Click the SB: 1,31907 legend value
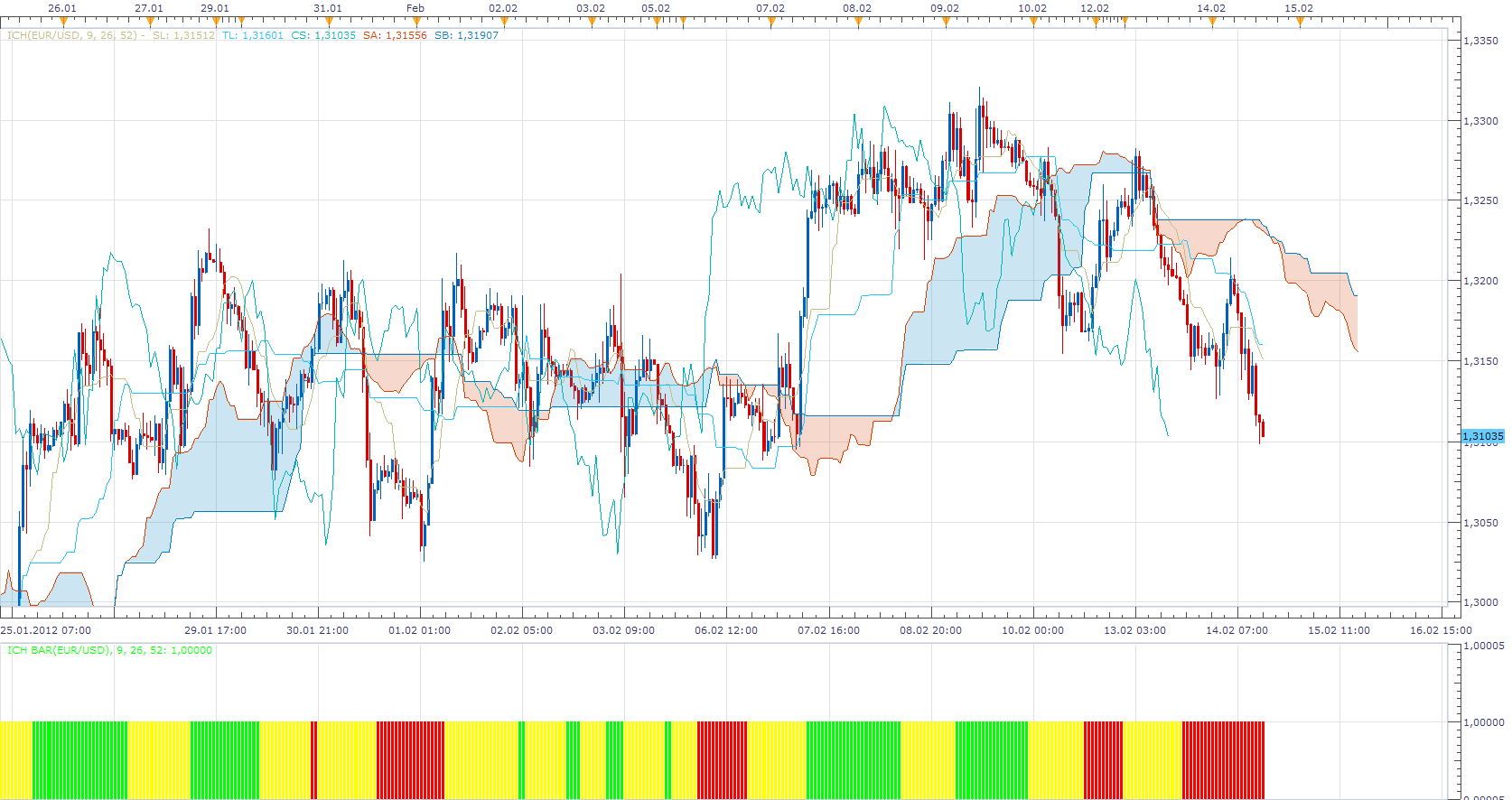The image size is (1512, 800). pos(466,35)
